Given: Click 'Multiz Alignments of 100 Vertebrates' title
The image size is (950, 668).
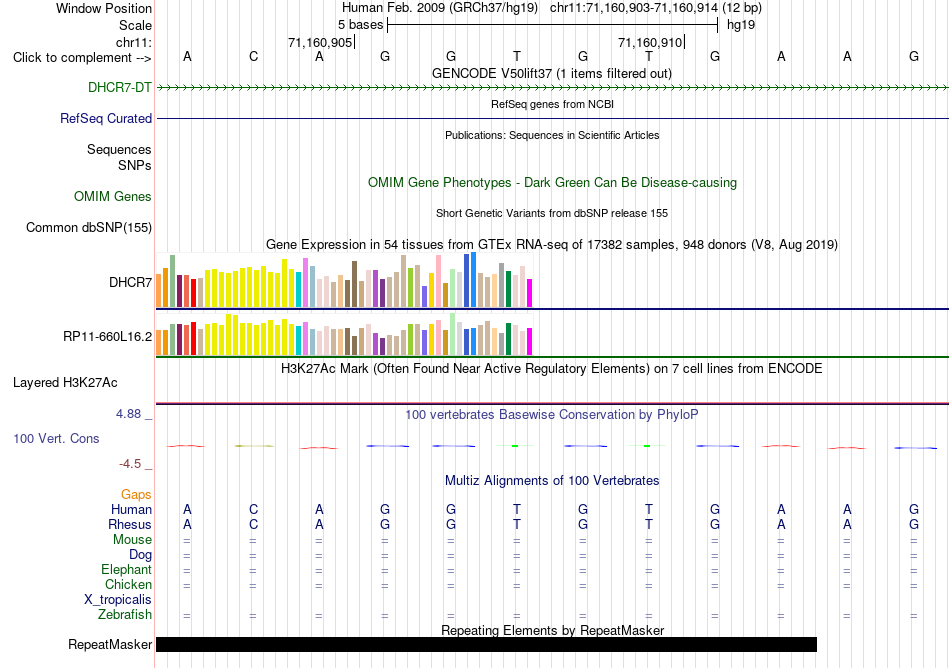Looking at the screenshot, I should coord(552,480).
